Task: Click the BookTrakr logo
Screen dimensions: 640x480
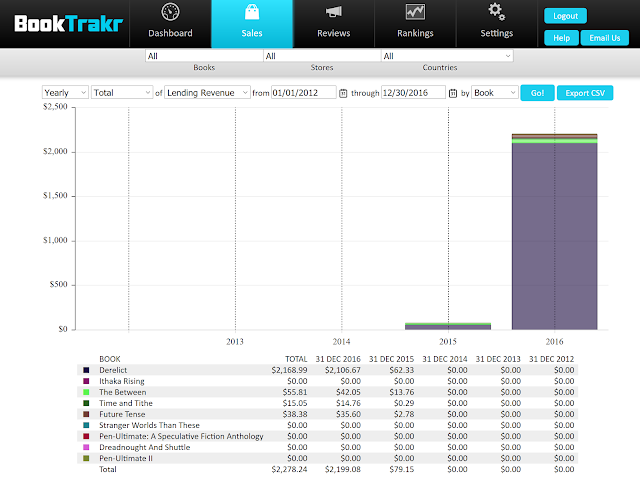Action: (68, 24)
